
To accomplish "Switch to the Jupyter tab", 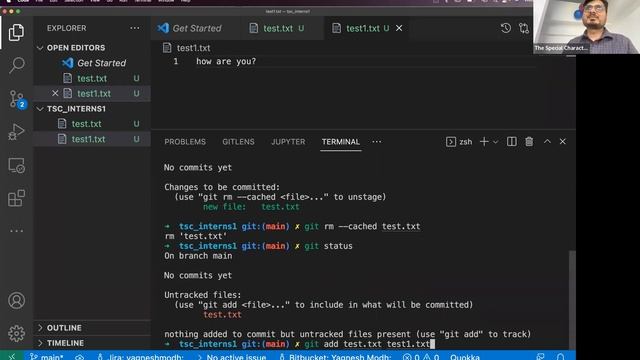I will click(288, 142).
